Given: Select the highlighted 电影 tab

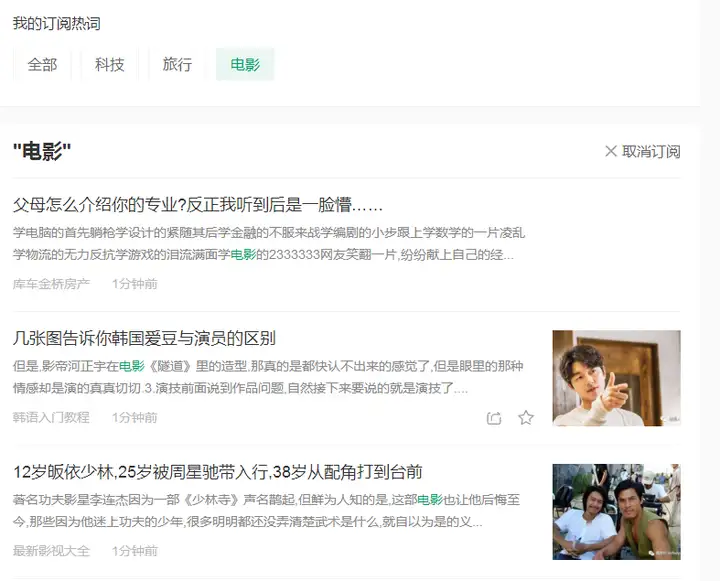Looking at the screenshot, I should tap(245, 64).
